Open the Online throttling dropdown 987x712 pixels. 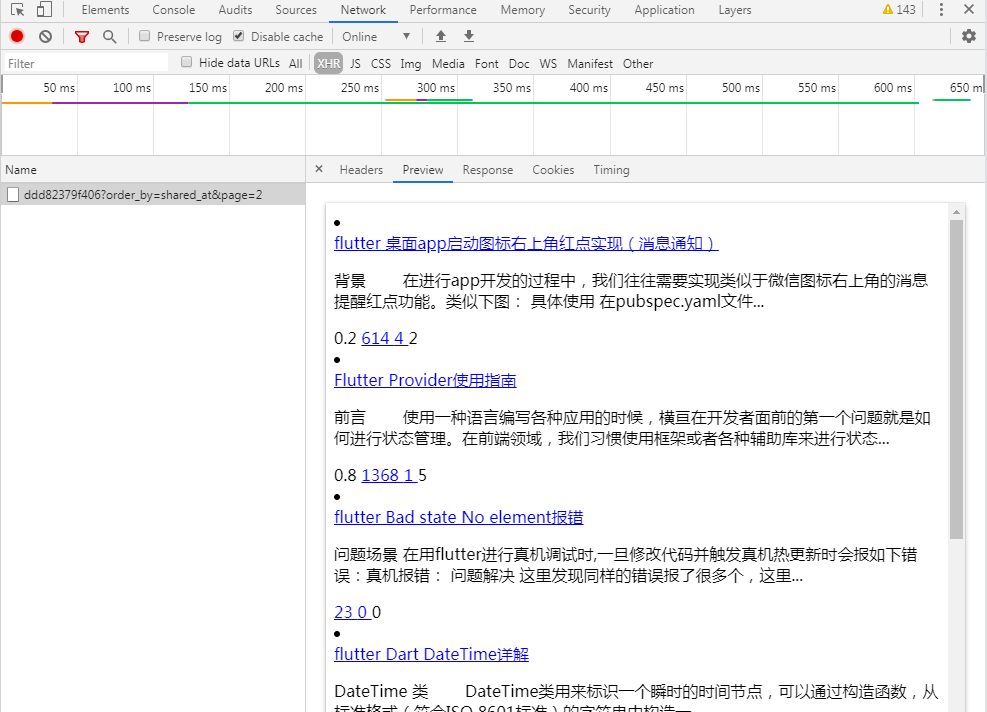376,37
